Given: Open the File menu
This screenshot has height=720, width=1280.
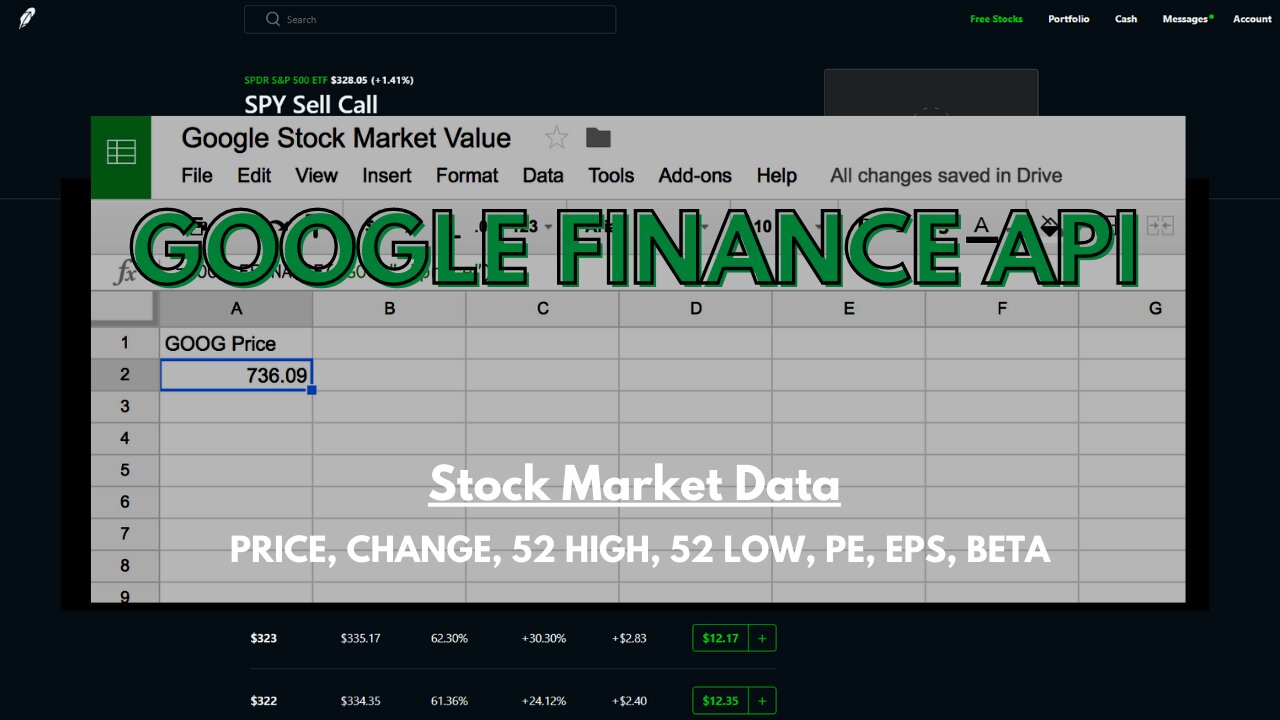Looking at the screenshot, I should pyautogui.click(x=197, y=175).
